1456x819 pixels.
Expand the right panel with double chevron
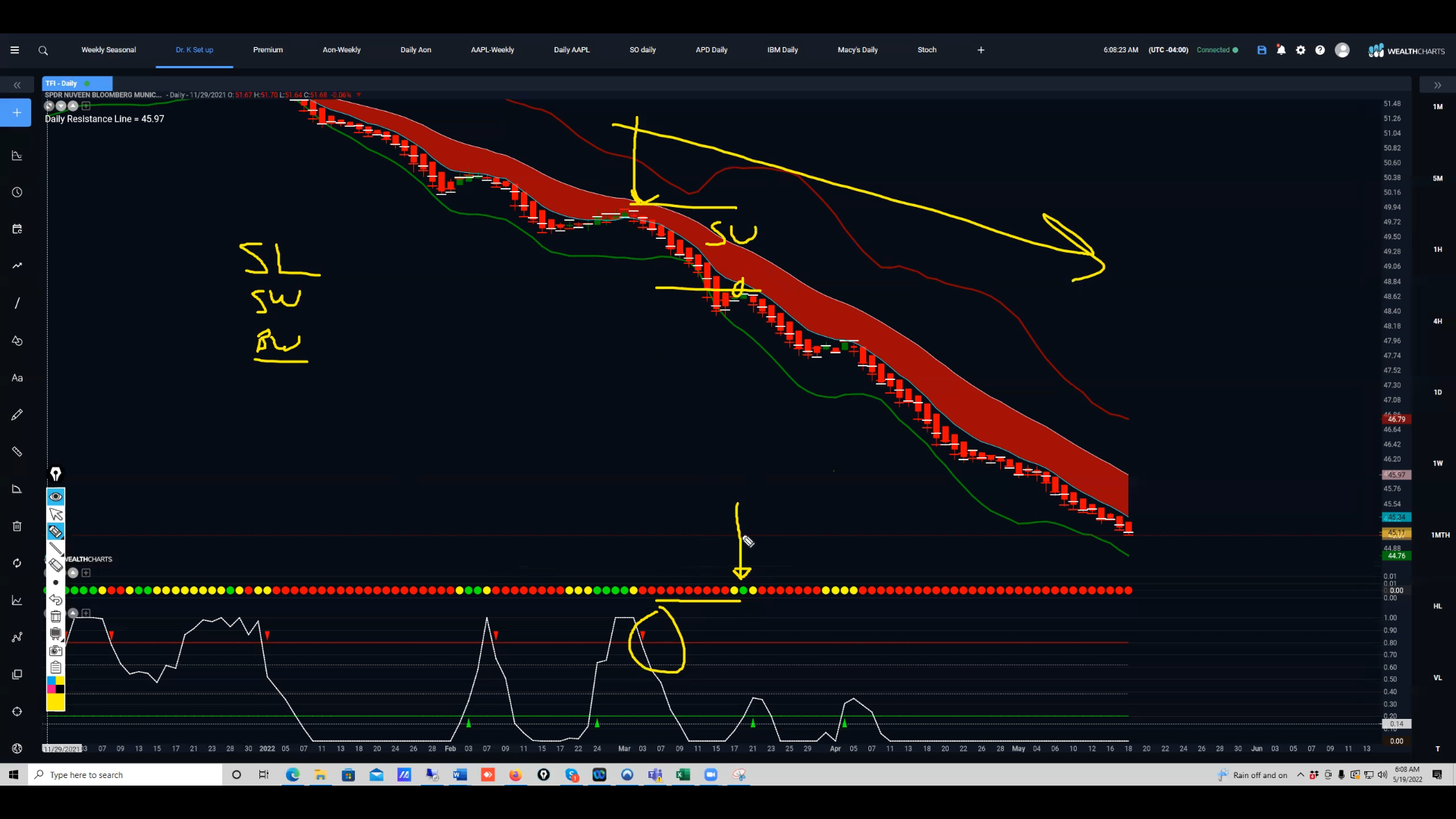coord(1437,85)
